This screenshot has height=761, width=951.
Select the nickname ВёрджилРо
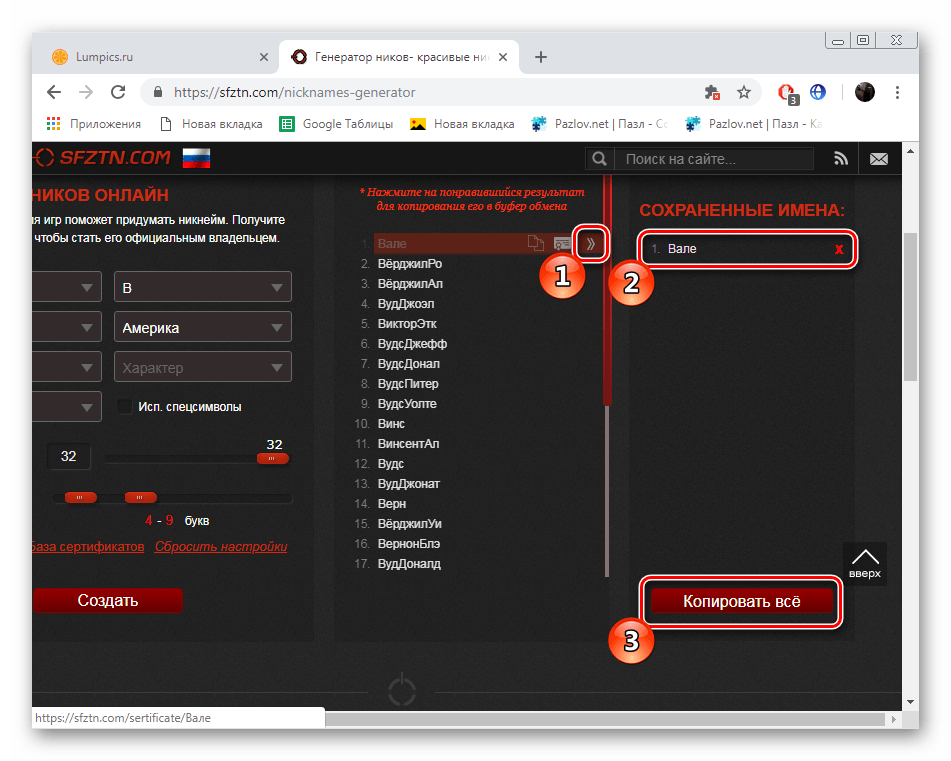point(409,264)
